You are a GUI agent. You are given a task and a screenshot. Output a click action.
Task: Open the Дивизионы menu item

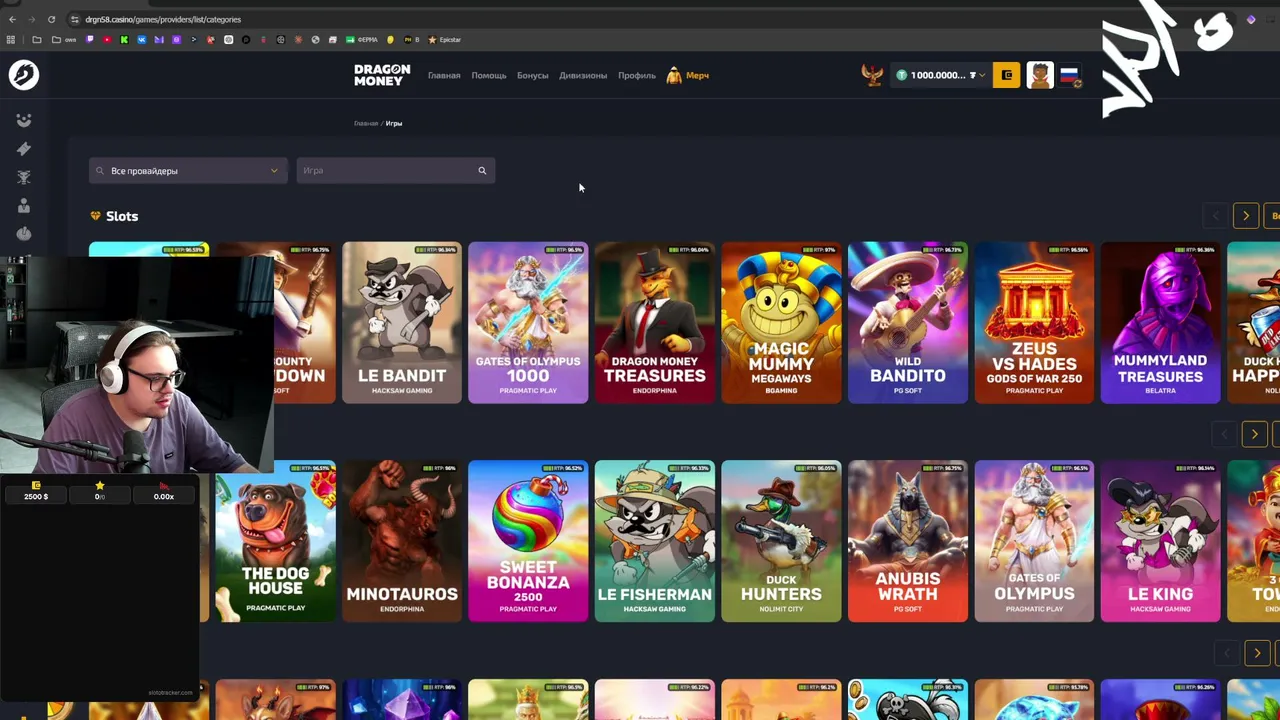tap(583, 75)
